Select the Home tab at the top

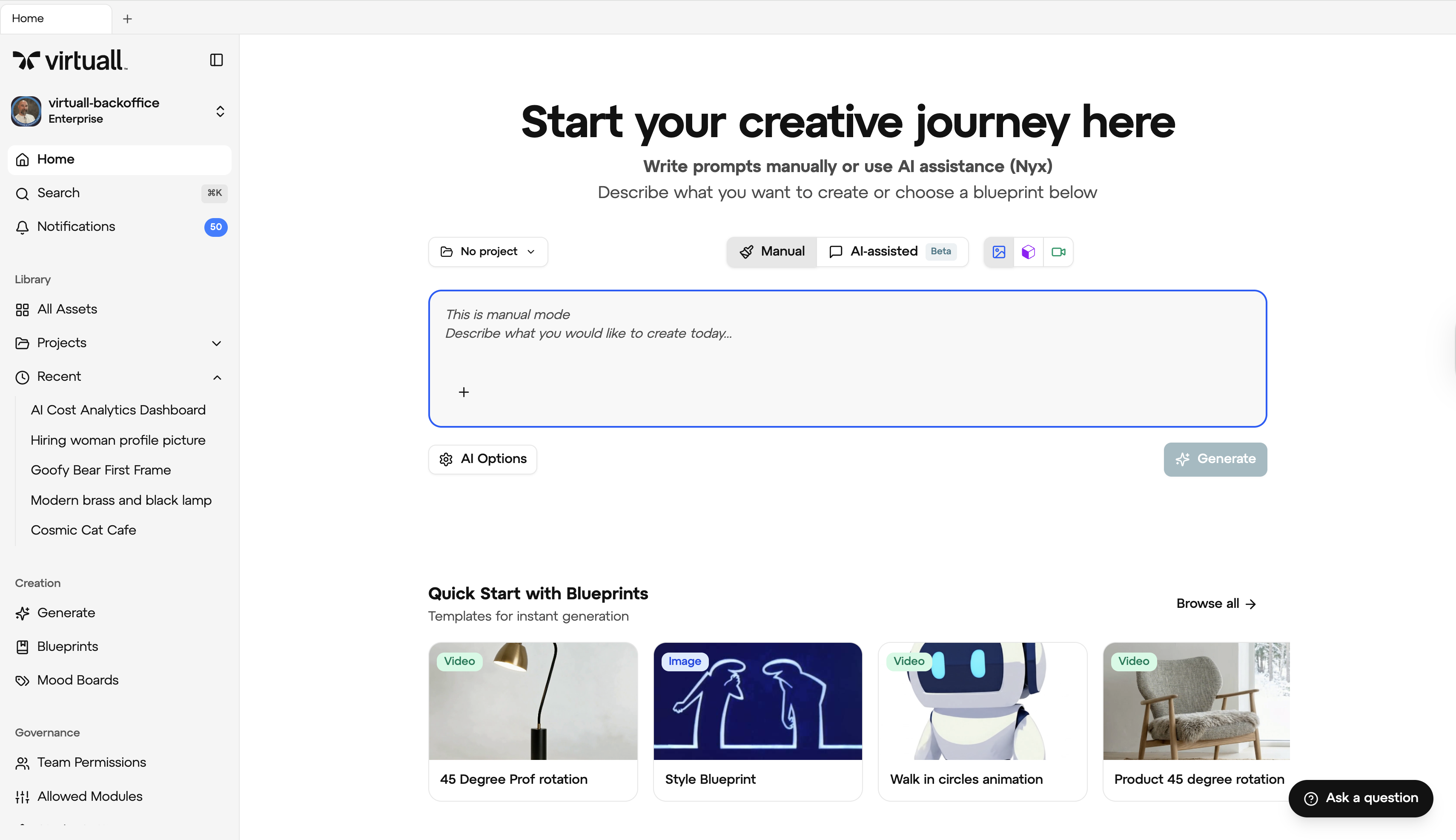pos(56,18)
